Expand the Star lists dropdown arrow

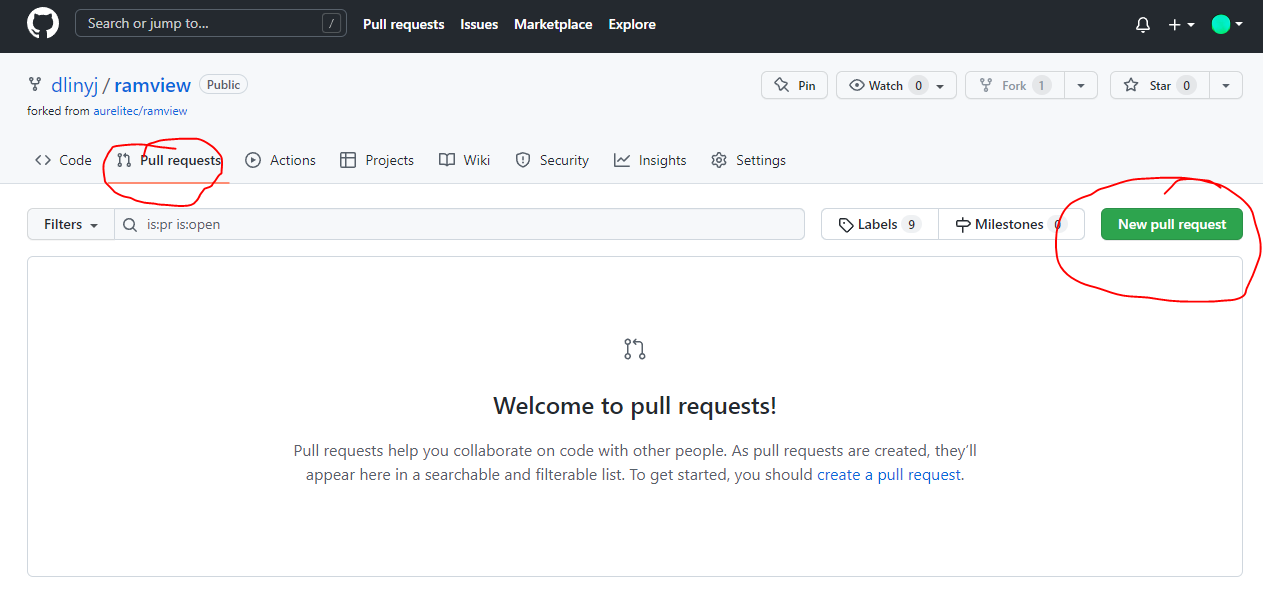(x=1226, y=85)
